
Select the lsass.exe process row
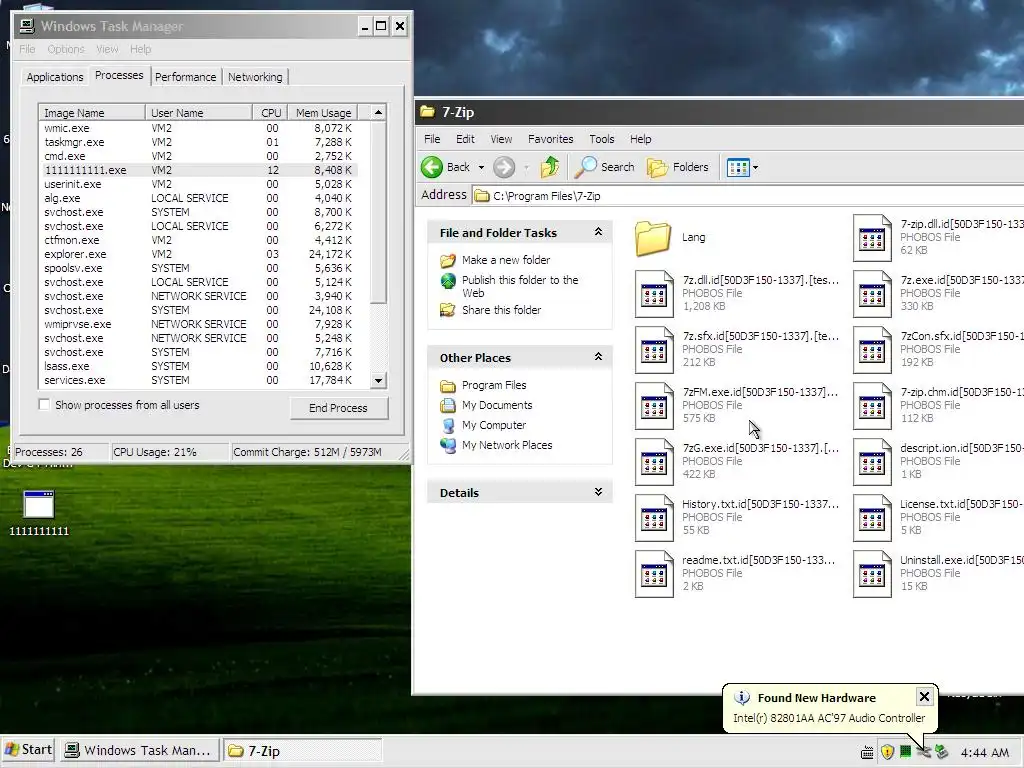199,366
